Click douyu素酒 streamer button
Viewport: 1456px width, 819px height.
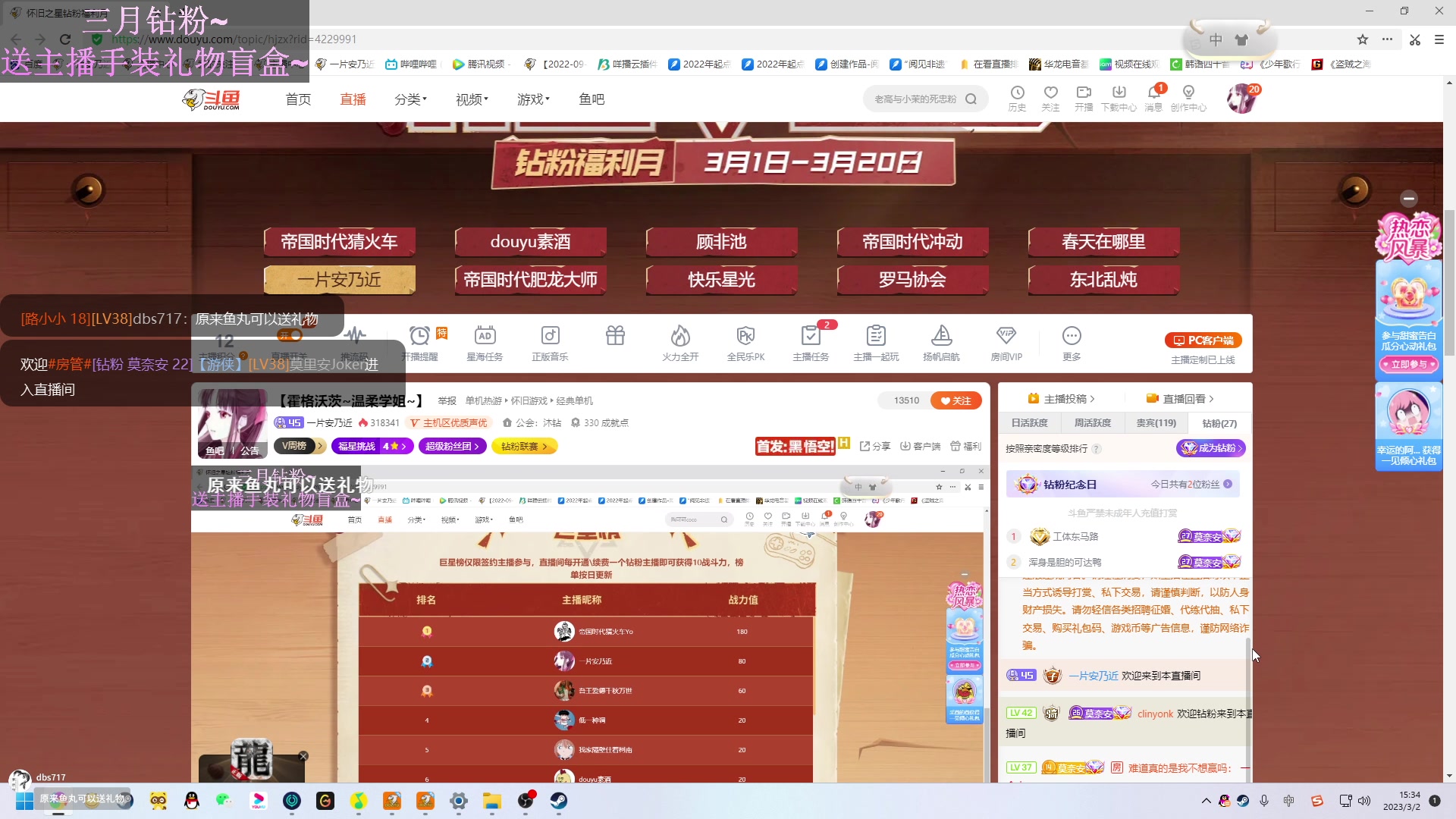coord(530,242)
